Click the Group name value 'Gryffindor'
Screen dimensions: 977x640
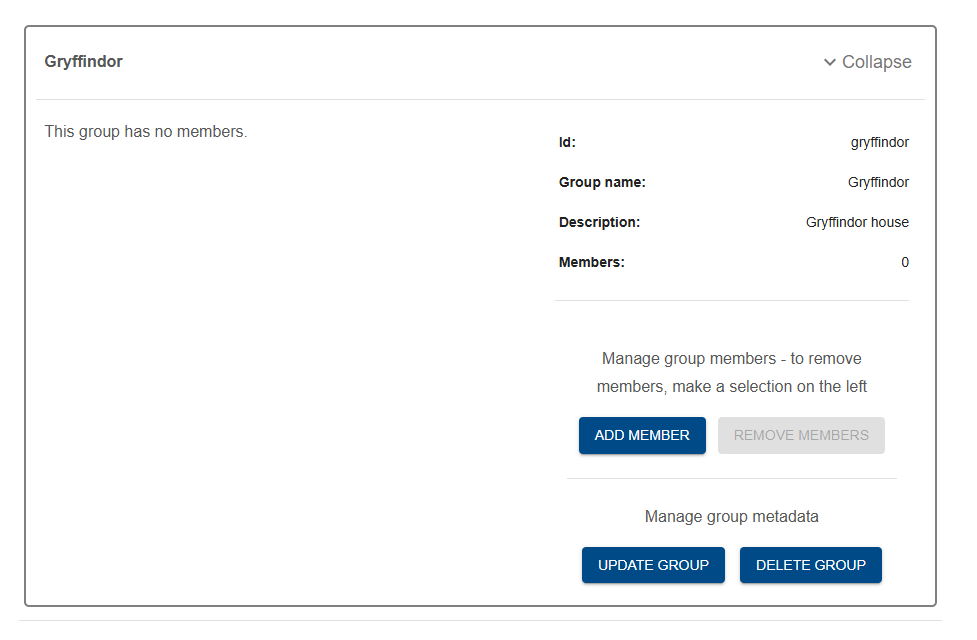(x=879, y=182)
